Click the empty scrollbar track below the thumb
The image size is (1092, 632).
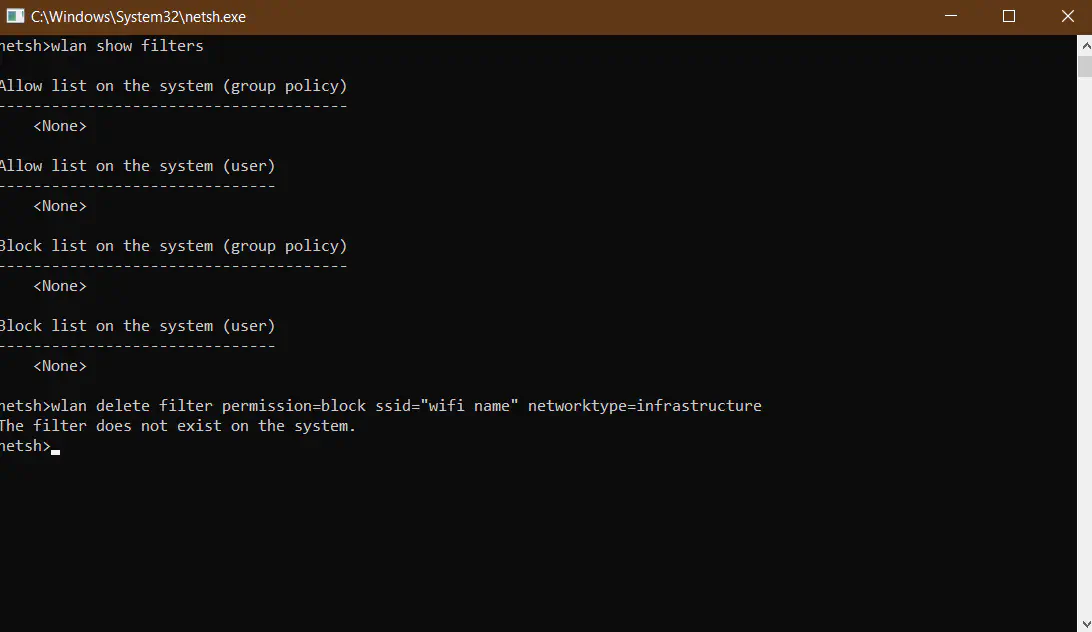click(1084, 350)
